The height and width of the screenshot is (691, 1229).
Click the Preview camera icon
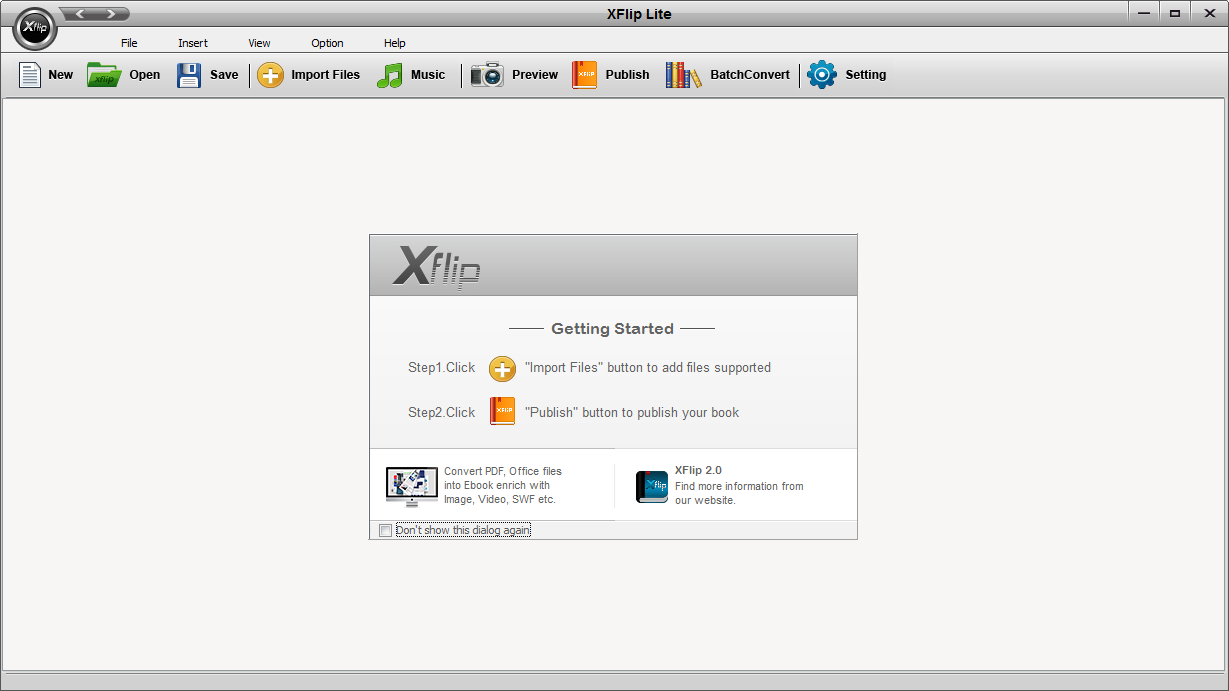click(x=487, y=75)
